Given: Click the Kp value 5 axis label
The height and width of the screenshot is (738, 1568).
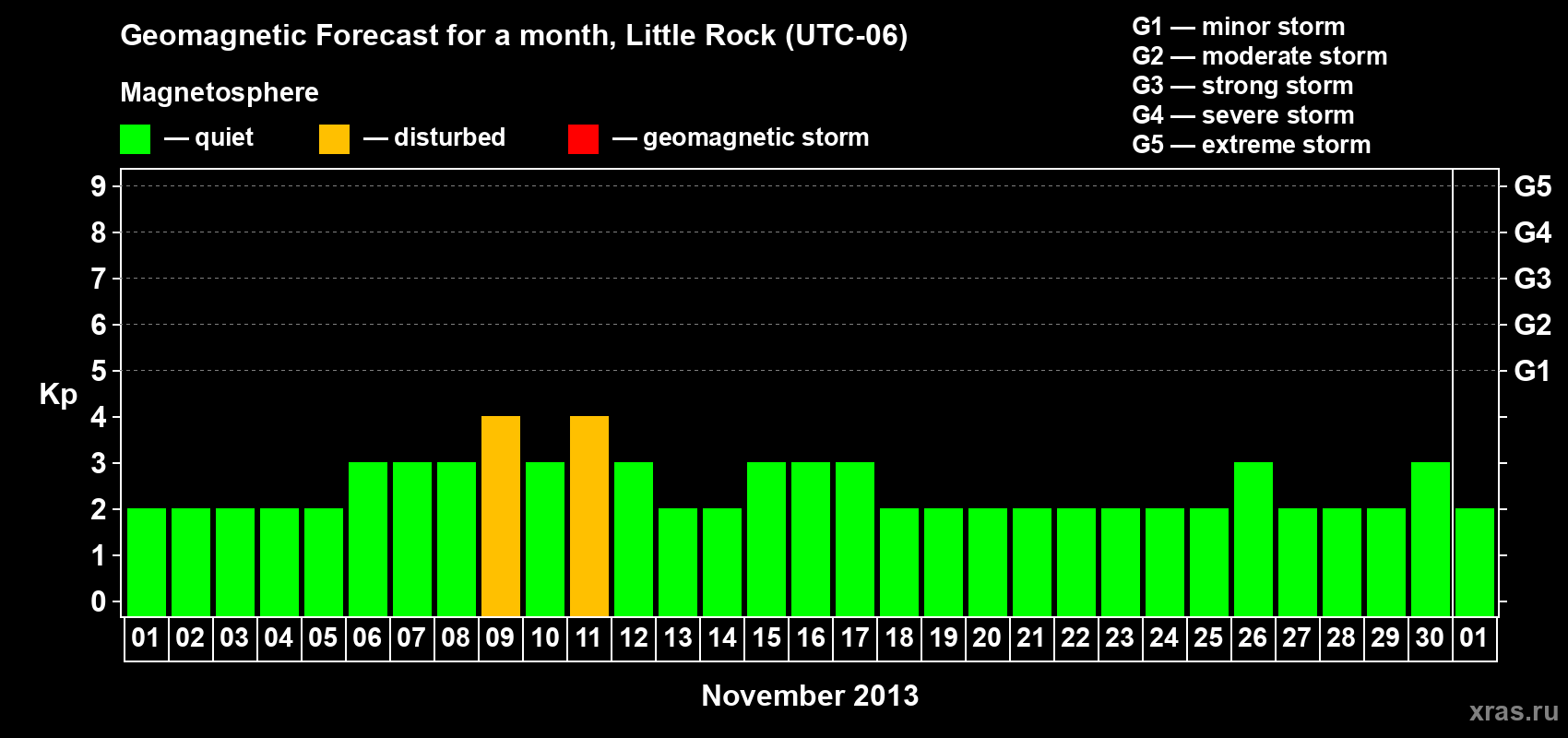Looking at the screenshot, I should tap(99, 371).
